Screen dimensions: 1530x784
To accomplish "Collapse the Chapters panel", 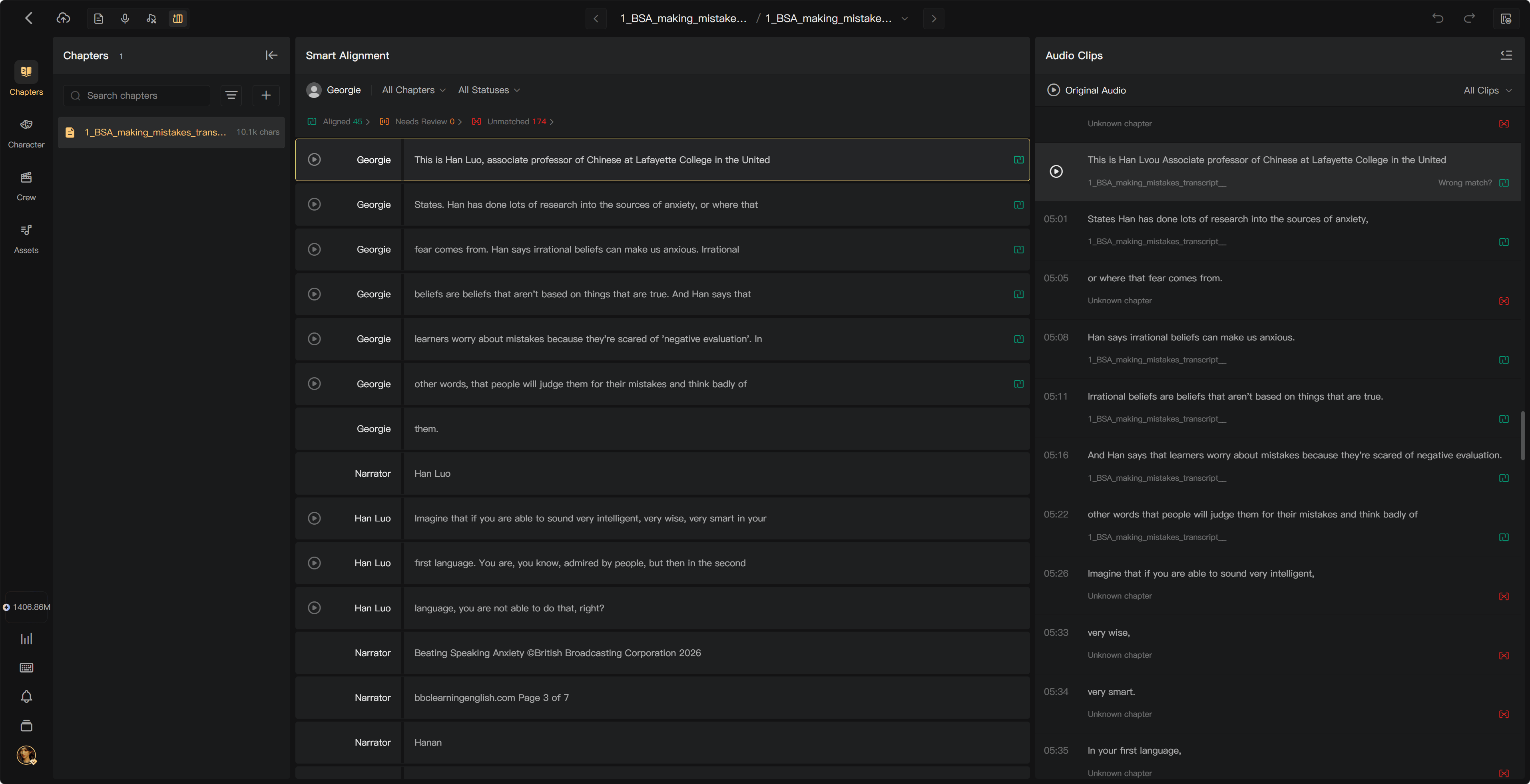I will [x=271, y=55].
